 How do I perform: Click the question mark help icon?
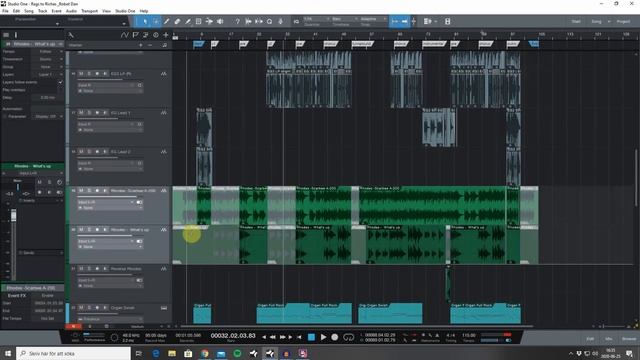coord(238,21)
